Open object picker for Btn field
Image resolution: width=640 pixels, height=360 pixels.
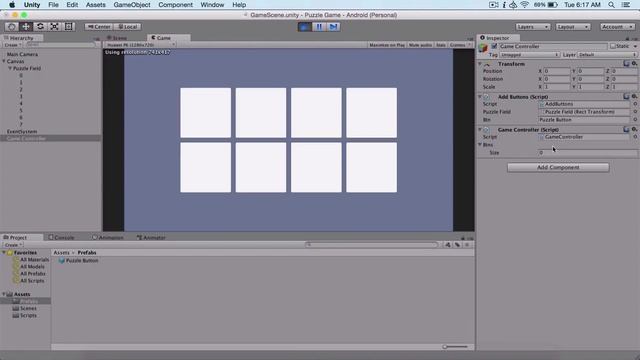635,120
